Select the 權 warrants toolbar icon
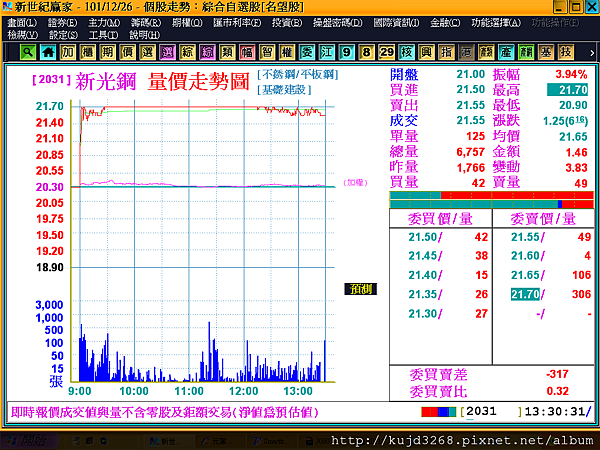600x450 pixels. [287, 52]
